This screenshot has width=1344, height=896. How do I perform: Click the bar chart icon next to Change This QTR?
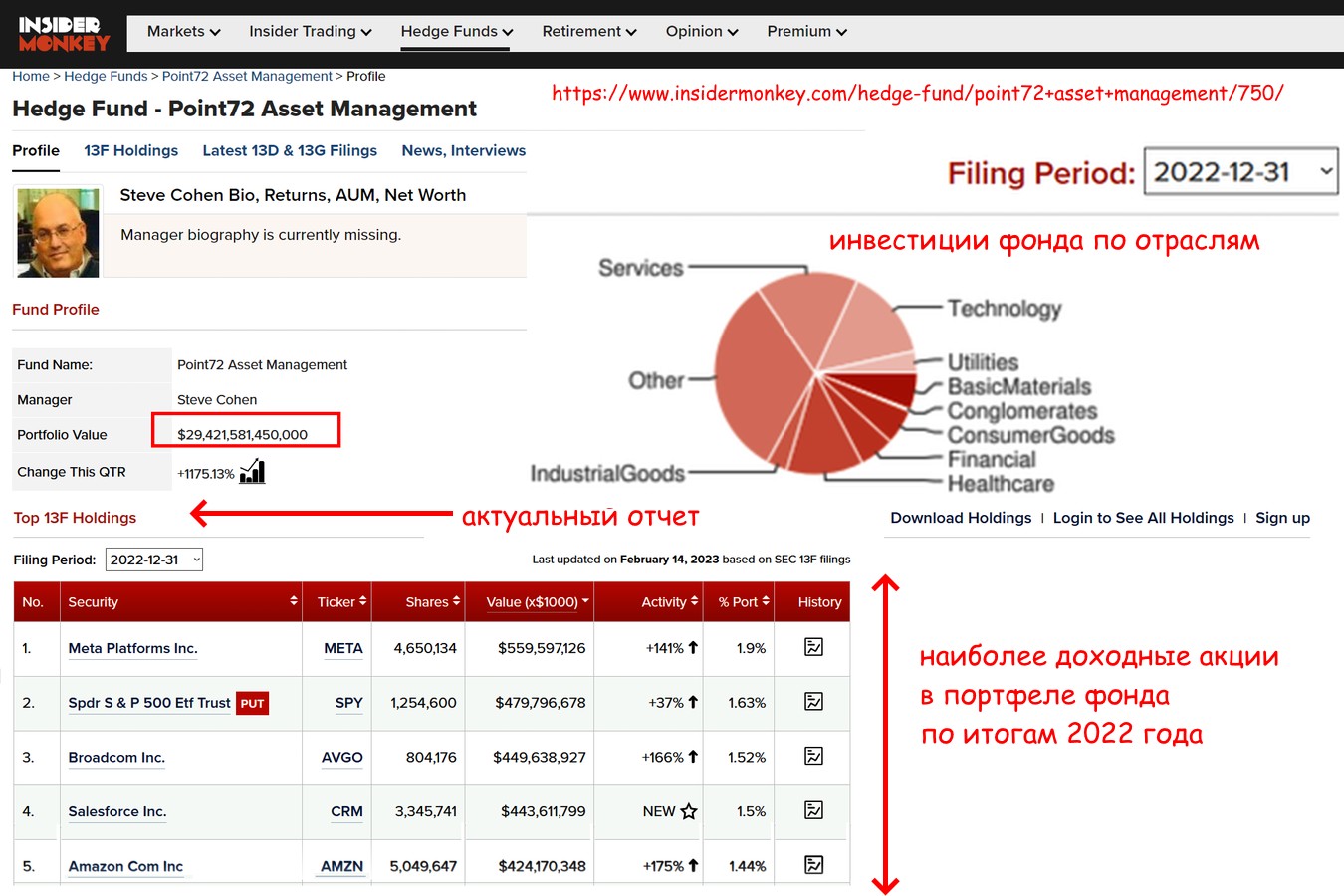(253, 471)
